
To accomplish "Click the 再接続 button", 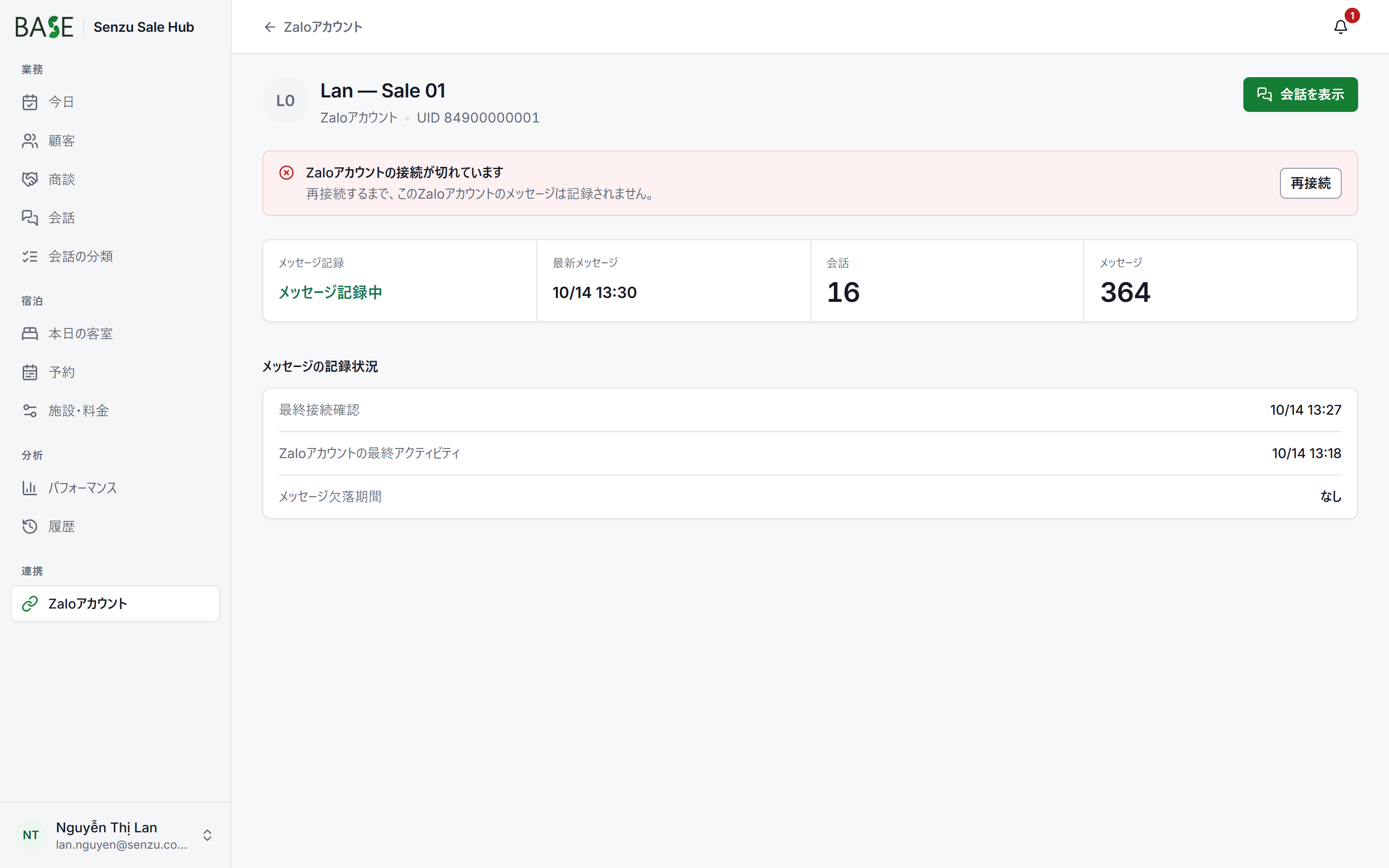I will click(1310, 183).
